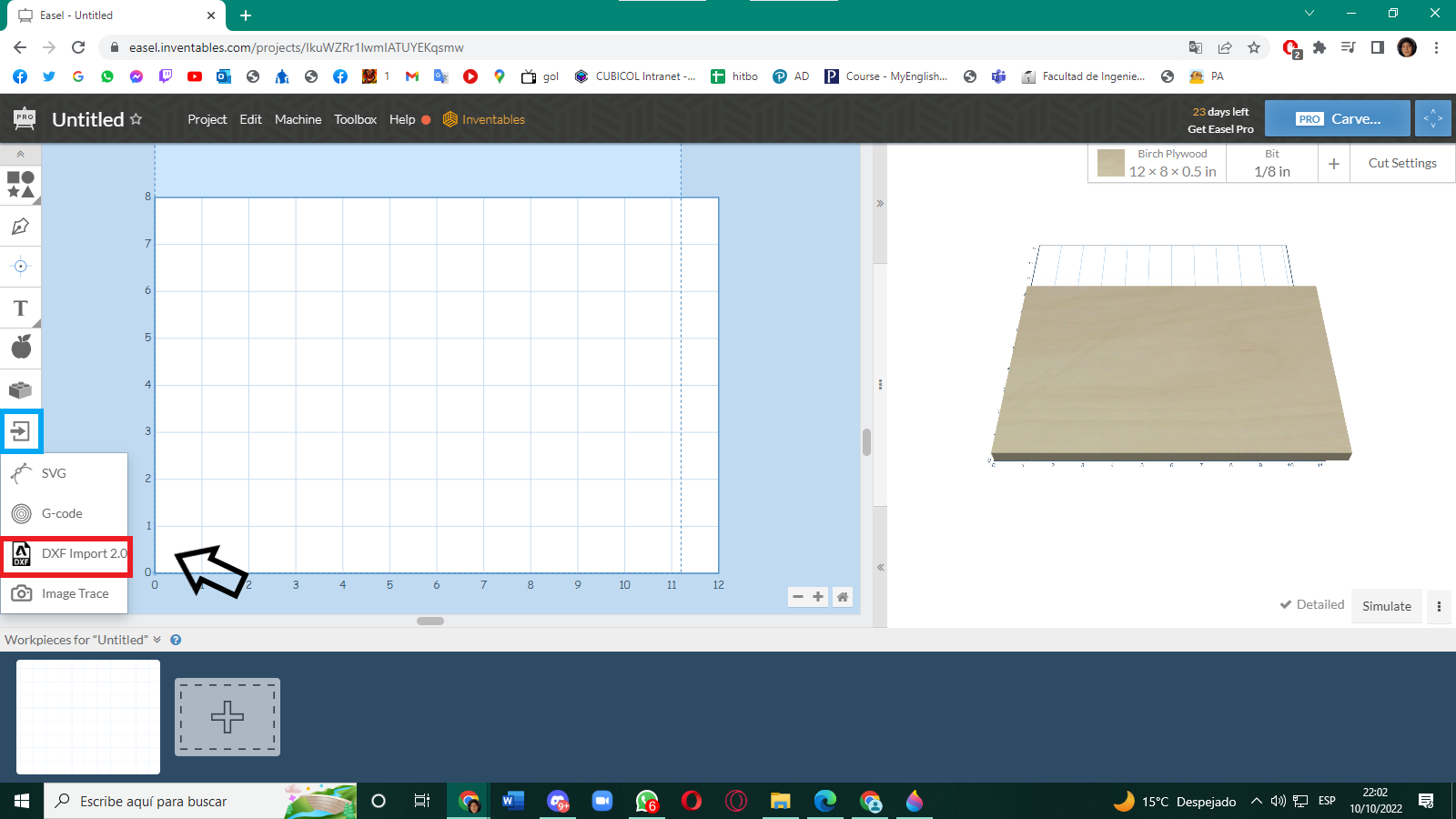The height and width of the screenshot is (819, 1456).
Task: Open the Help menu
Action: coord(402,119)
